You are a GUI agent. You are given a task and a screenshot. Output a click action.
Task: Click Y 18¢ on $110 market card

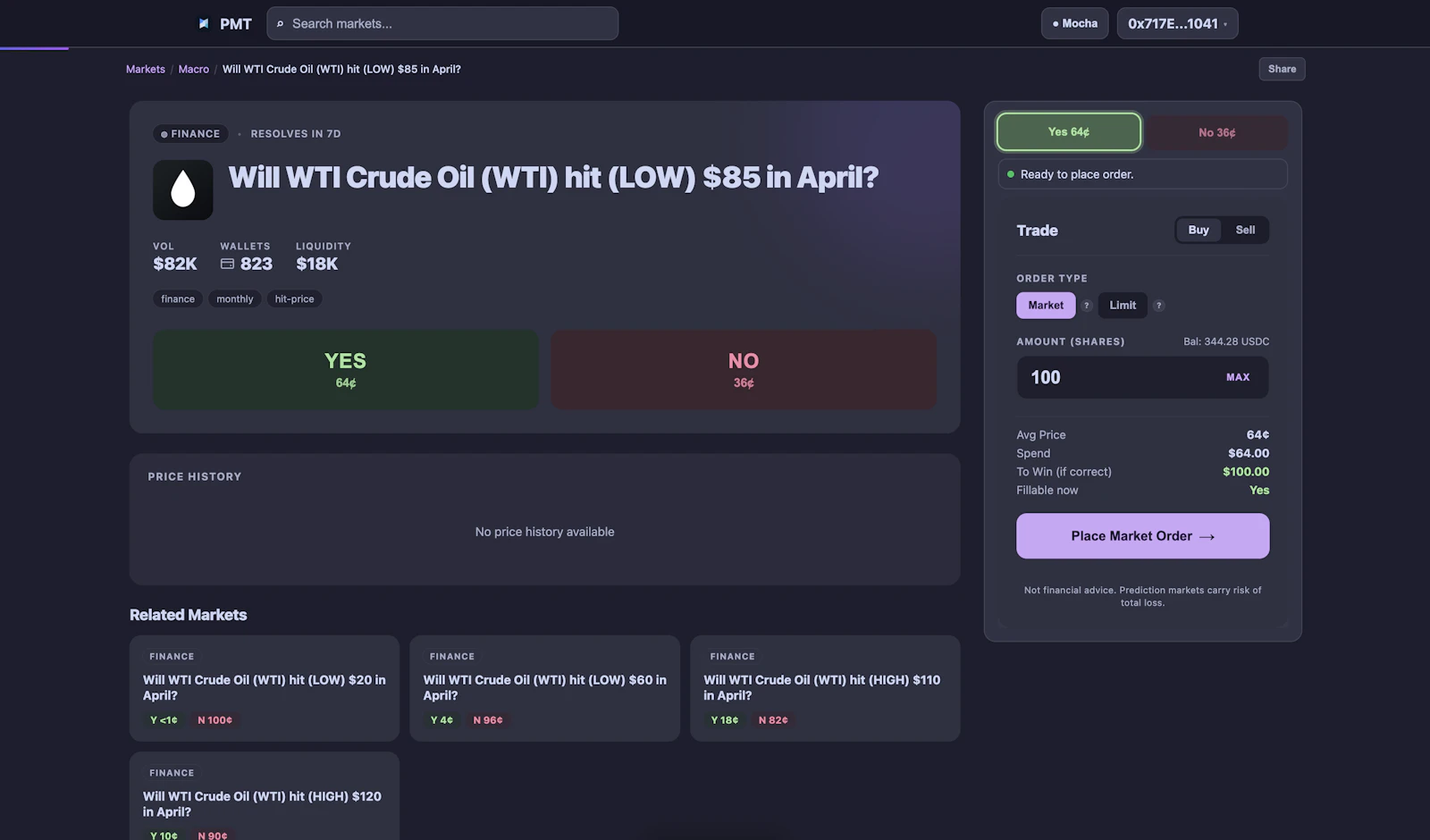(725, 720)
